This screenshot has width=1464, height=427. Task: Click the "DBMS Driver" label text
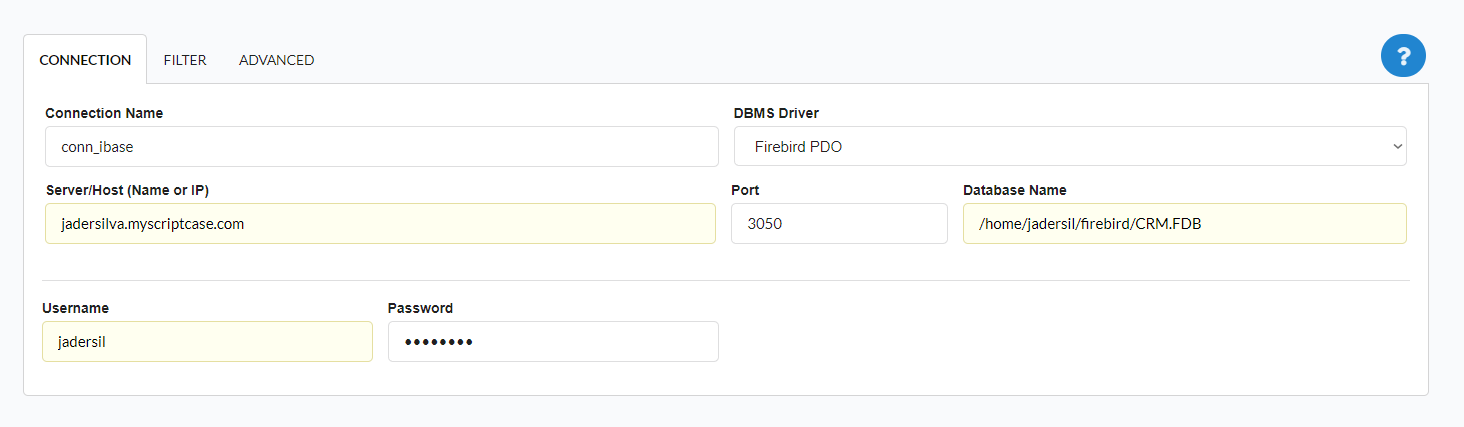pyautogui.click(x=776, y=113)
